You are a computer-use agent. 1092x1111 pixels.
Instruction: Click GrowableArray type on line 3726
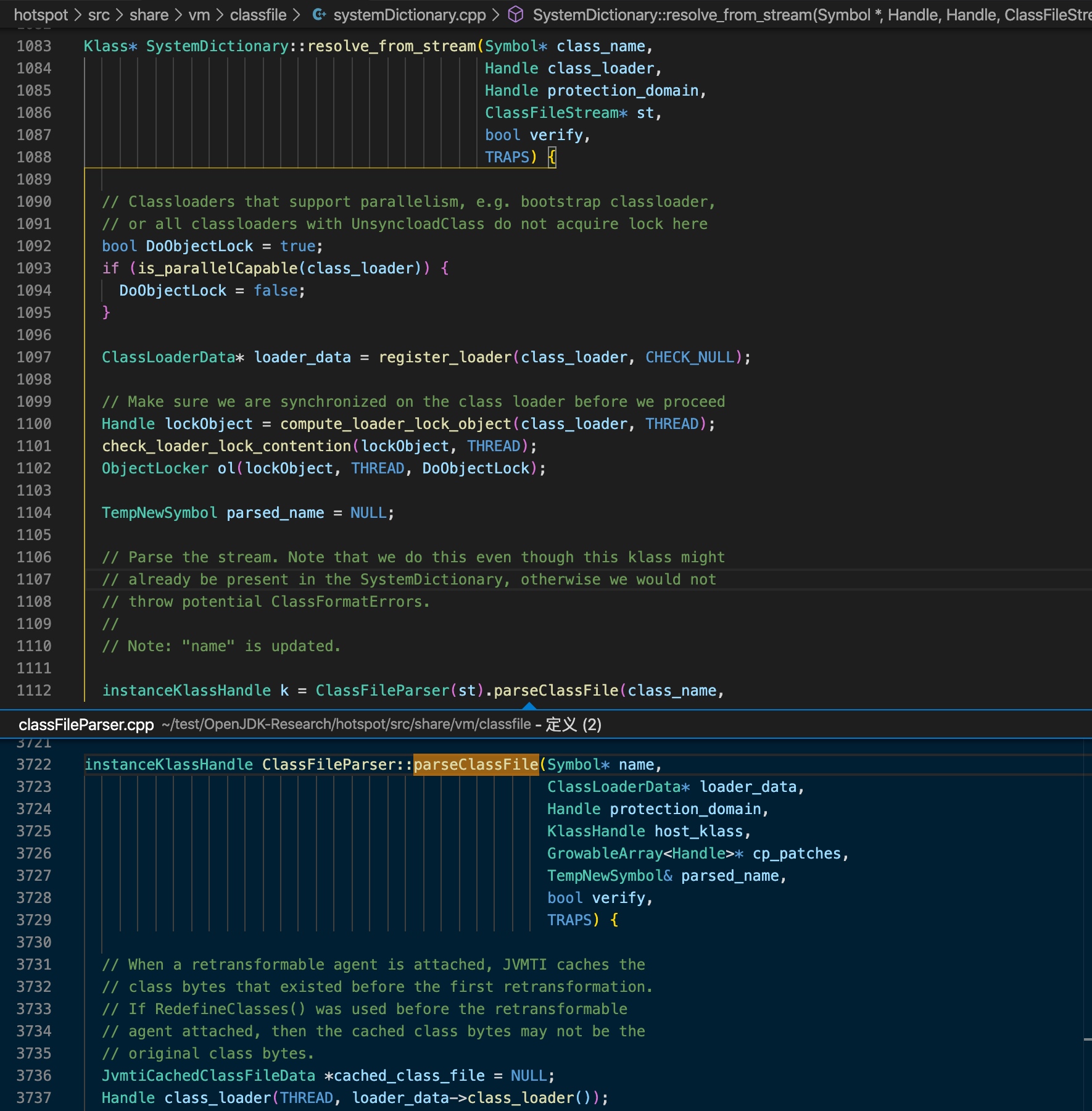pyautogui.click(x=605, y=854)
